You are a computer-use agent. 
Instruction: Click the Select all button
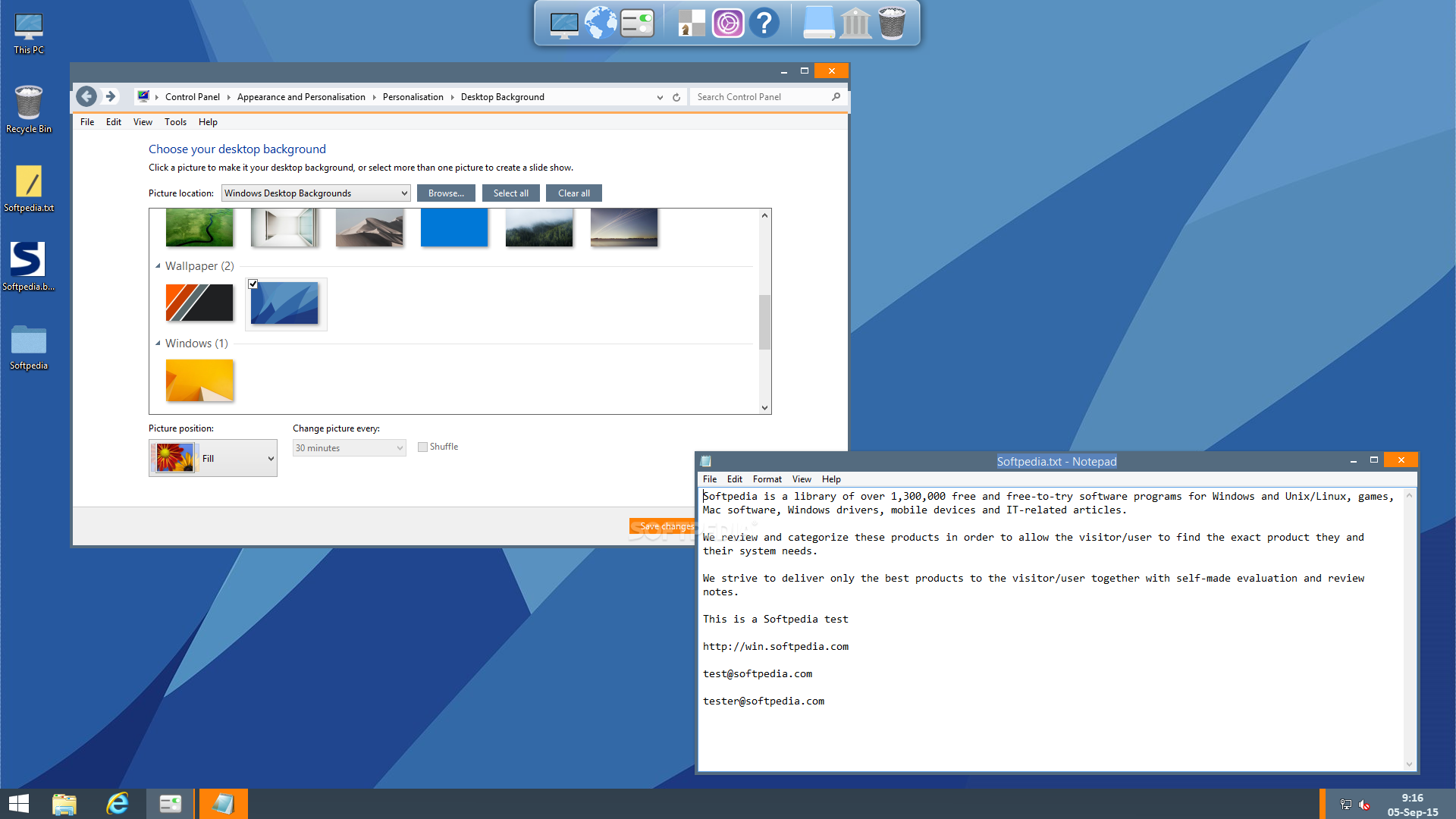(510, 193)
